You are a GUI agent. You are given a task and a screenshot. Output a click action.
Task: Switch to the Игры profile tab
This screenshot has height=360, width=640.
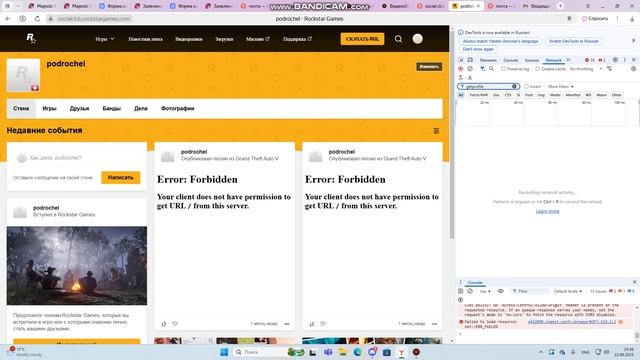point(49,109)
